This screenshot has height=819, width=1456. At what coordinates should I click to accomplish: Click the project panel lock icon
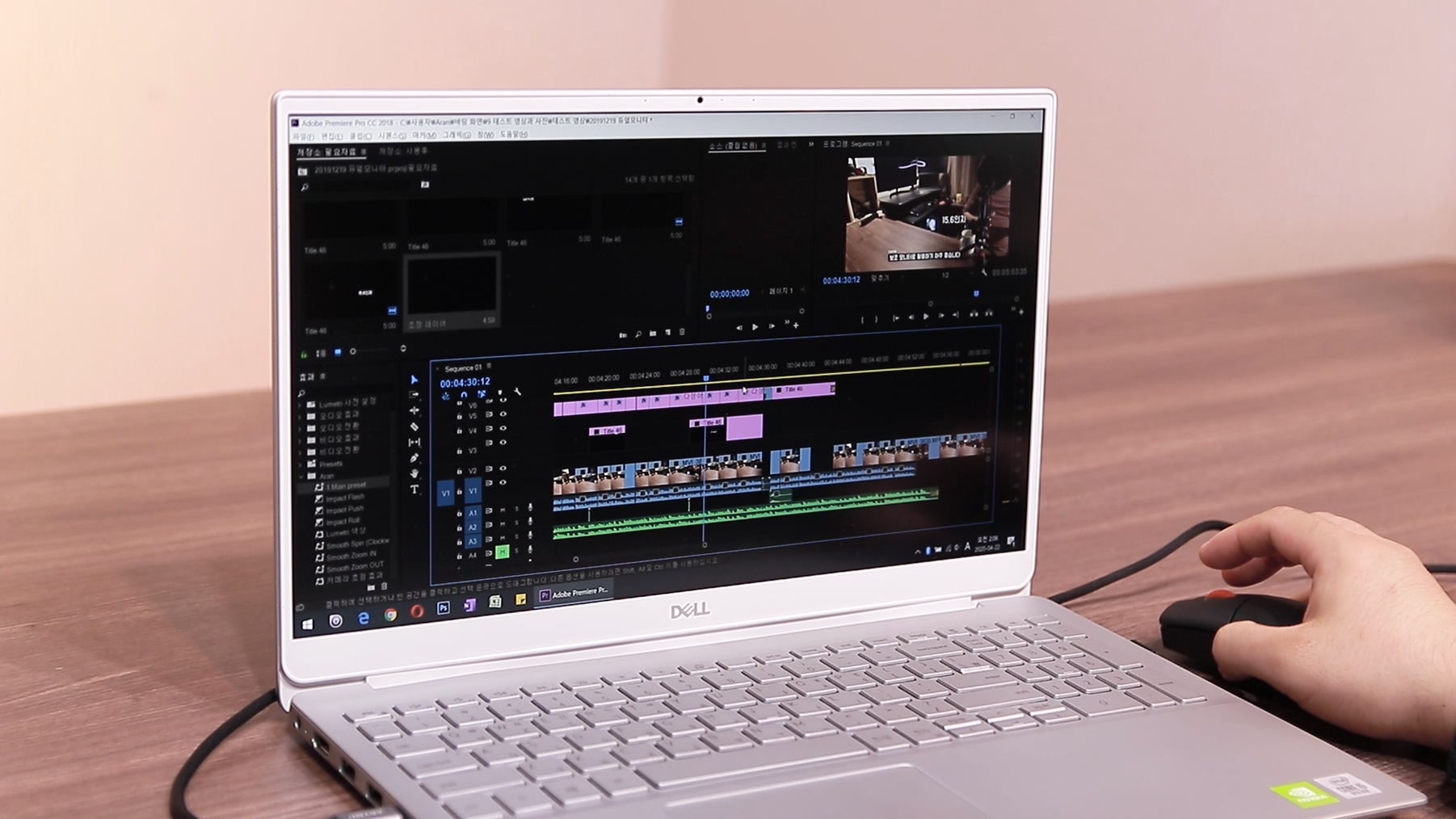pyautogui.click(x=304, y=354)
